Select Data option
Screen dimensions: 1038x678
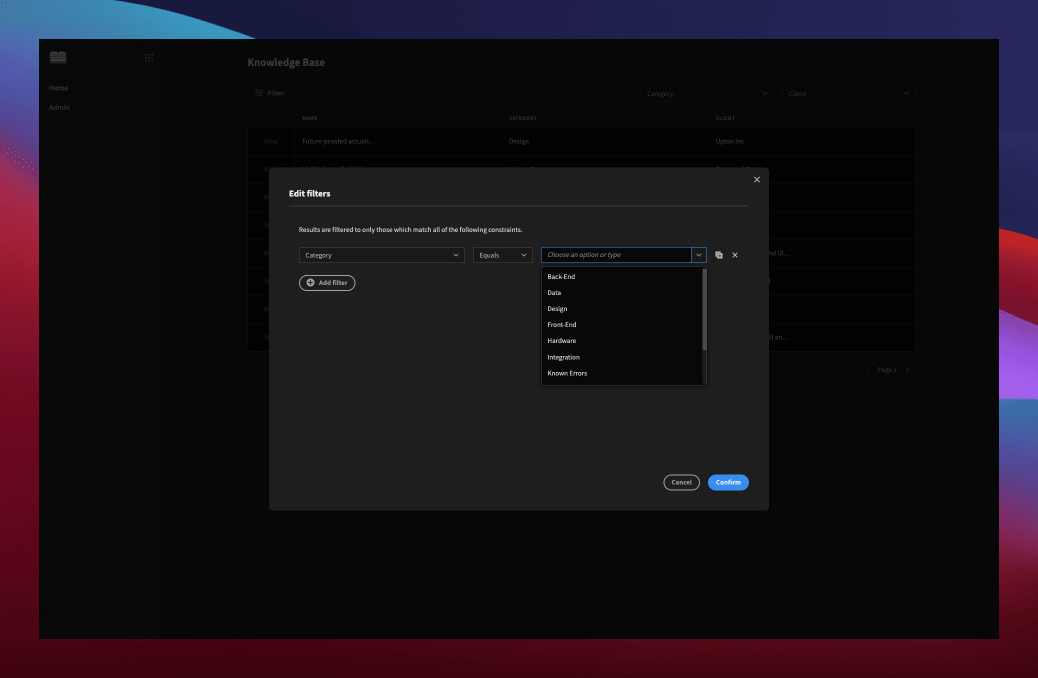tap(622, 293)
